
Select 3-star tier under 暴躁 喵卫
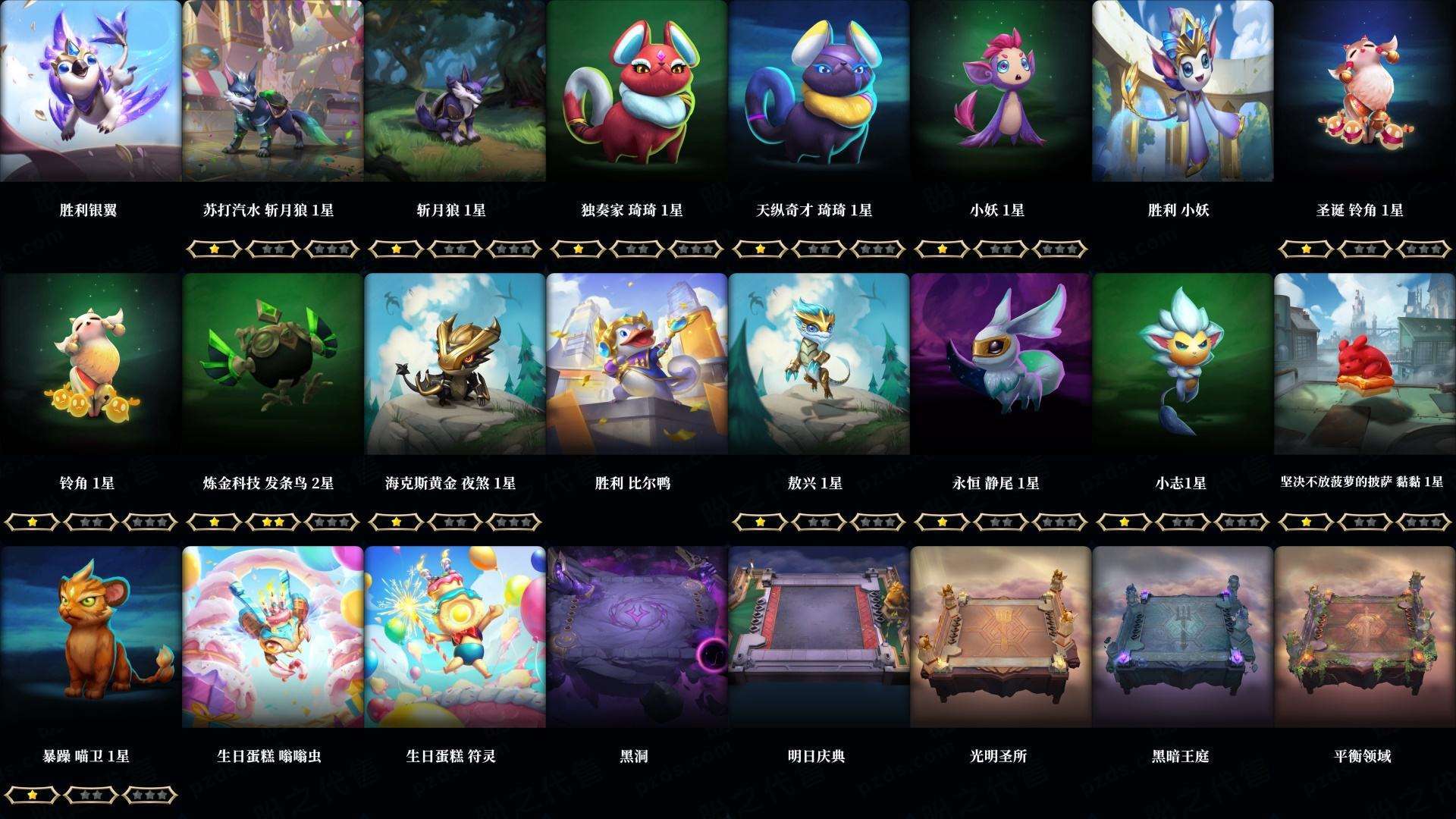click(x=150, y=795)
